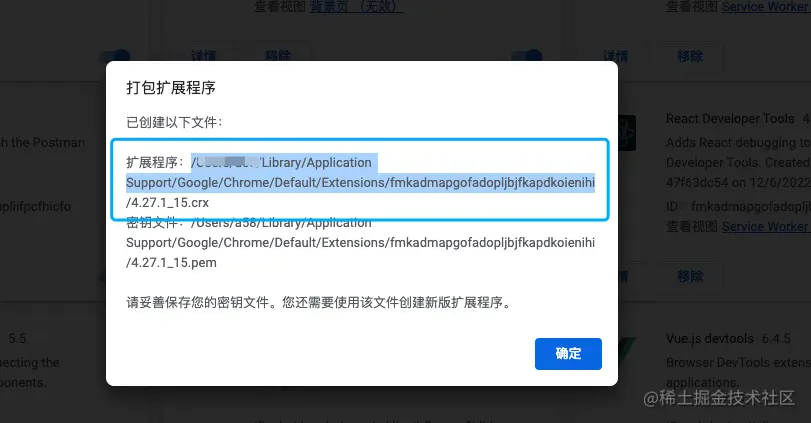The image size is (811, 423).
Task: Click the React Developer Tools extension icon
Action: pyautogui.click(x=627, y=133)
